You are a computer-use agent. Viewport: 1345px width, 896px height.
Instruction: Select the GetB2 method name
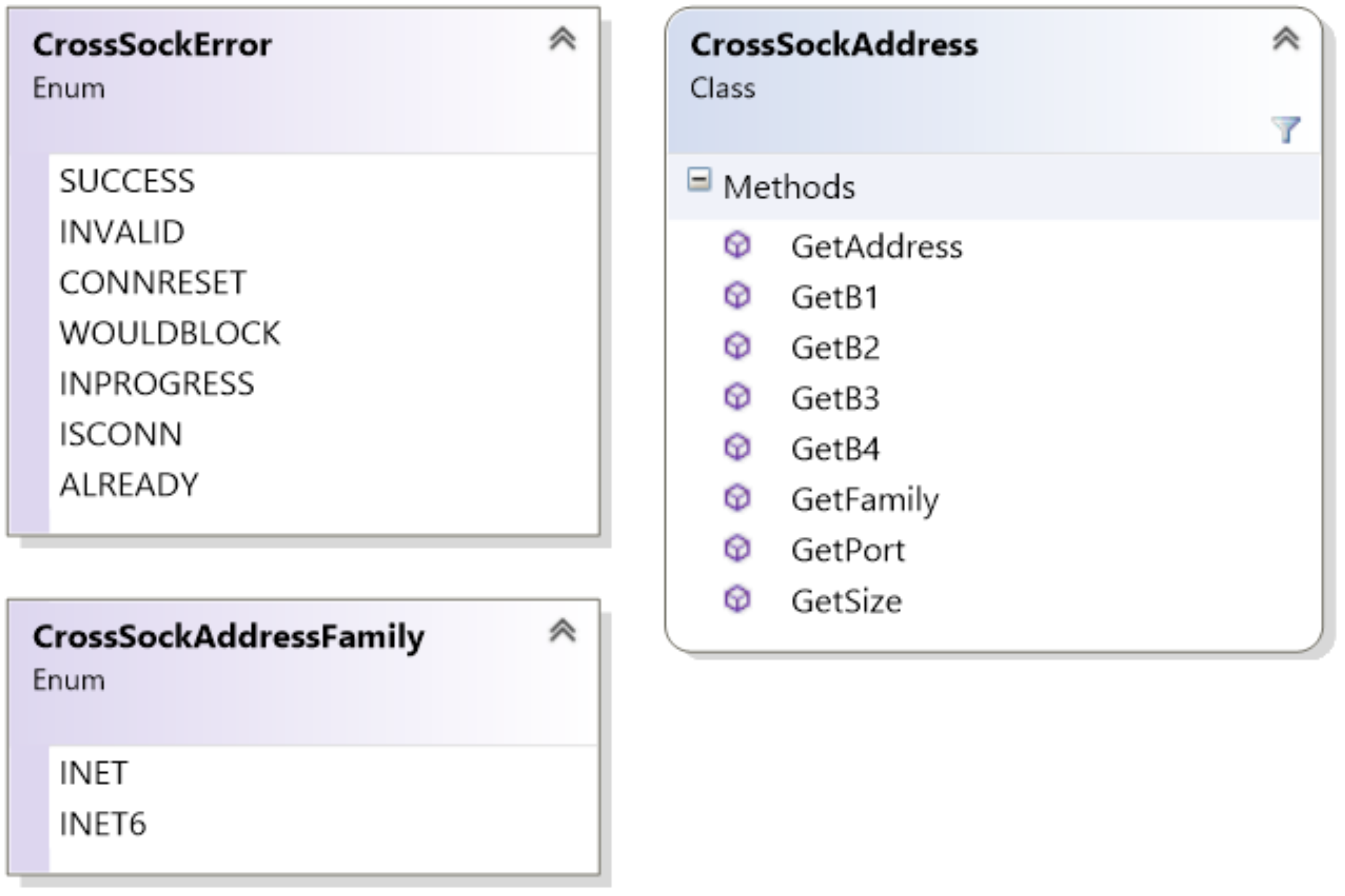[835, 348]
